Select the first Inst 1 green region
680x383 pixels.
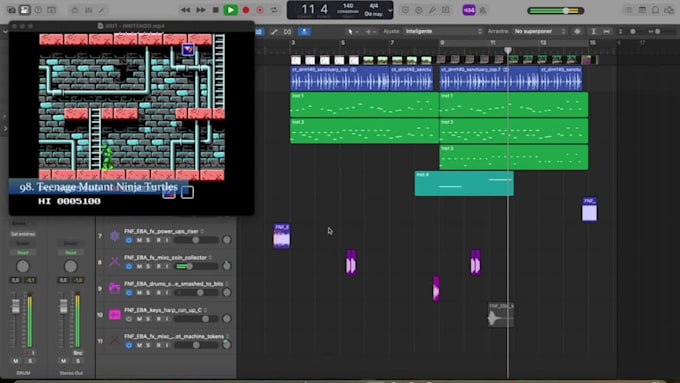[364, 105]
